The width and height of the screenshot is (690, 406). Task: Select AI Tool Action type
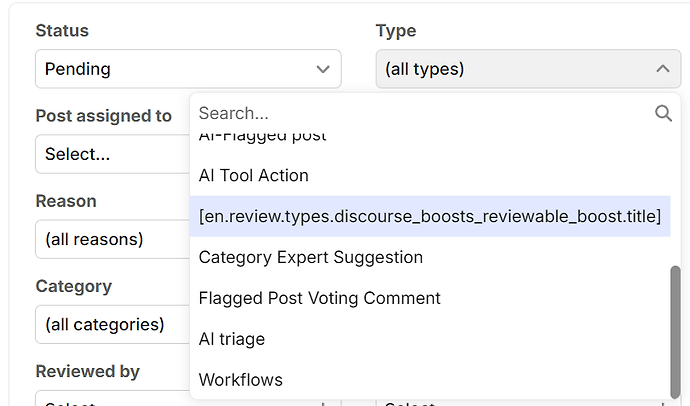(430, 176)
